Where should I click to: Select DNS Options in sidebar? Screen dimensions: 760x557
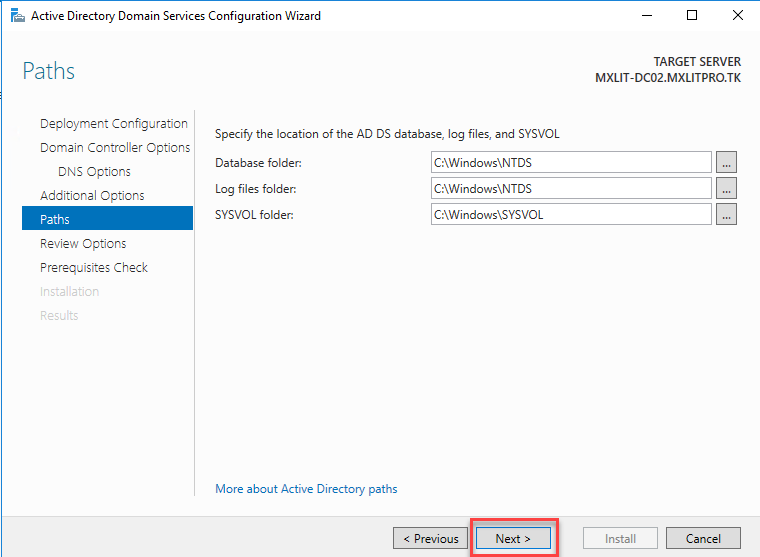[x=94, y=172]
